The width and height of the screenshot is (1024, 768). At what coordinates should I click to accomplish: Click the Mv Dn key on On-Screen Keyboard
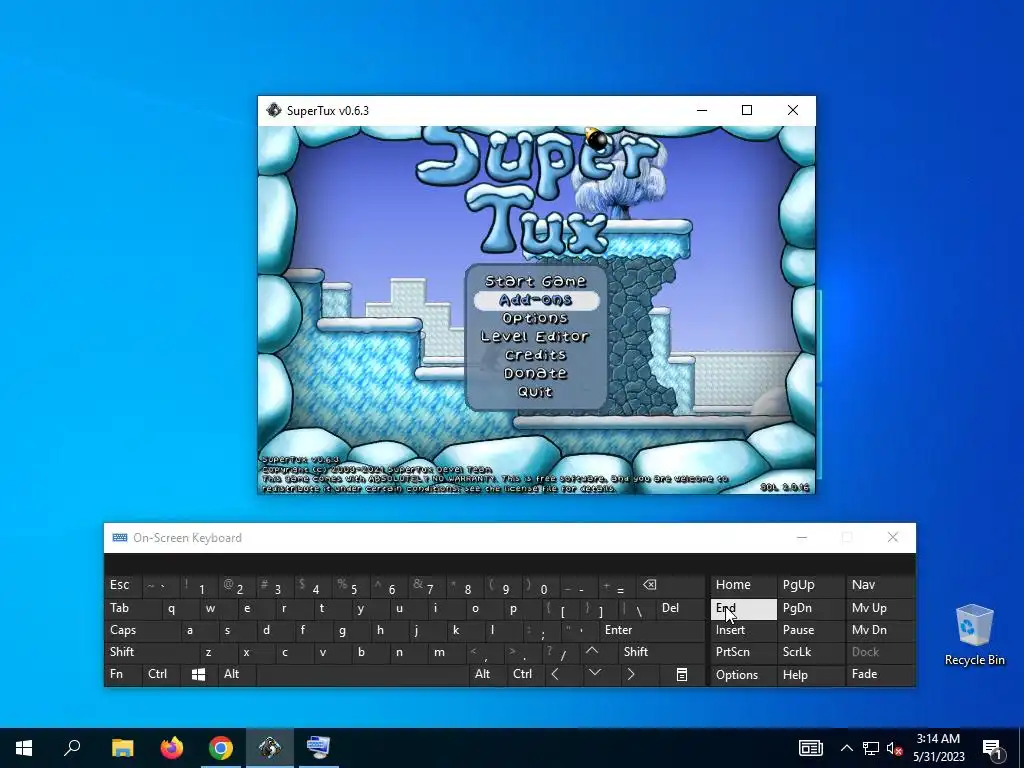(880, 630)
